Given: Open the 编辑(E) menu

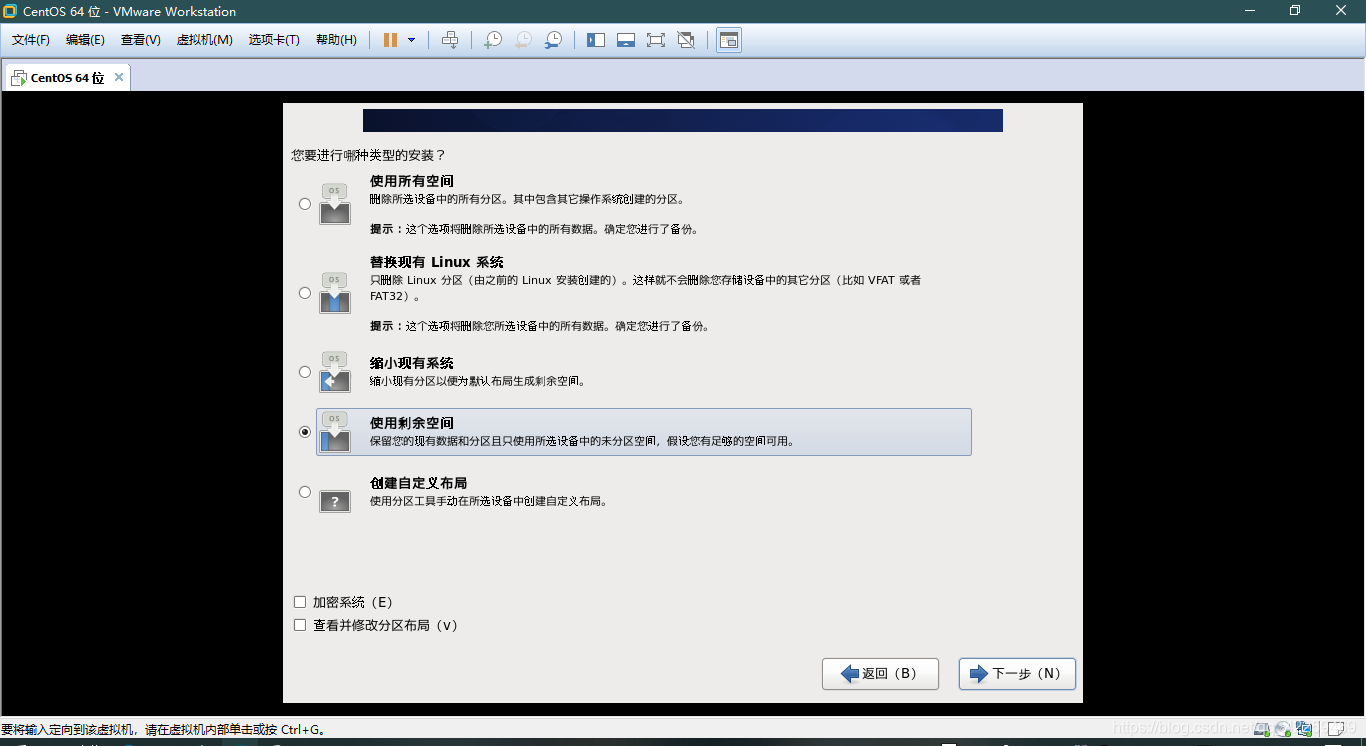Looking at the screenshot, I should pos(85,40).
